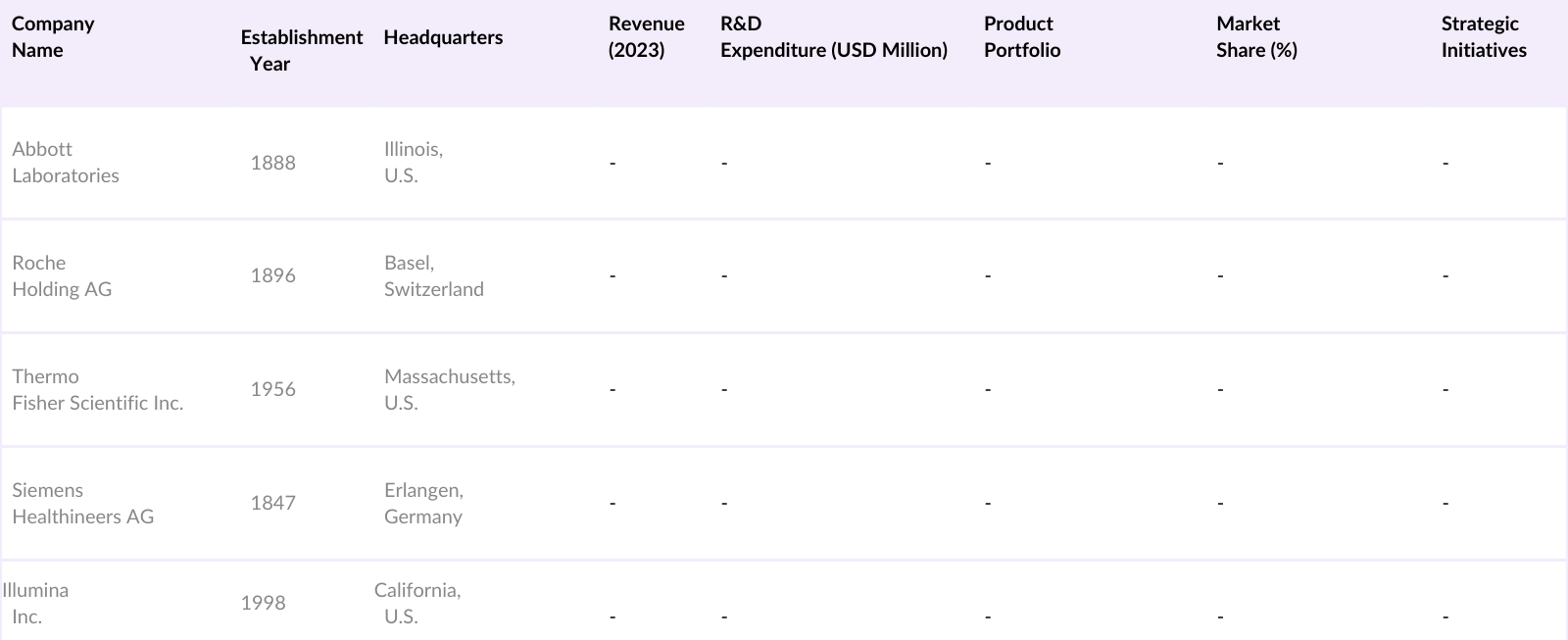Viewport: 1568px width, 640px height.
Task: Click the Company Name column header
Action: (53, 37)
